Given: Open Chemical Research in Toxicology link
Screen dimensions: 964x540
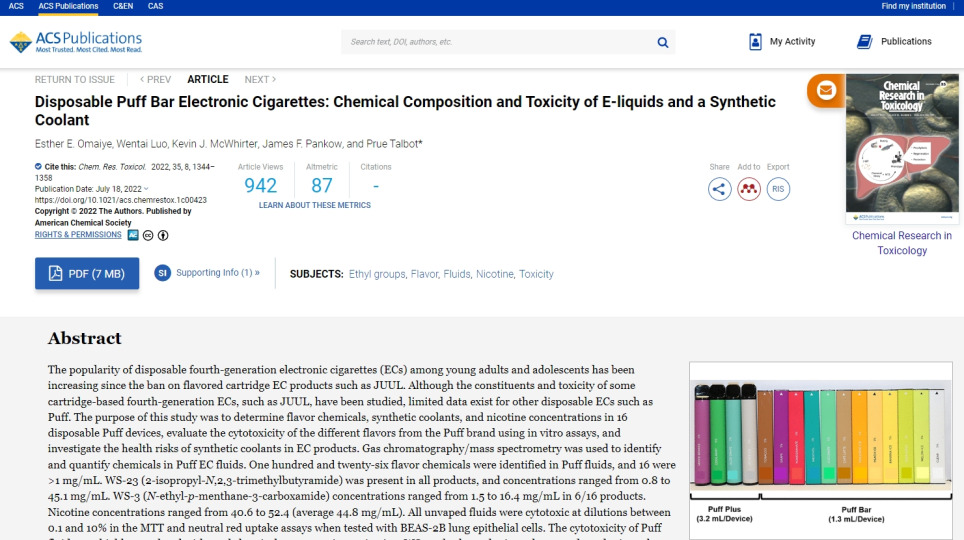Looking at the screenshot, I should point(902,243).
